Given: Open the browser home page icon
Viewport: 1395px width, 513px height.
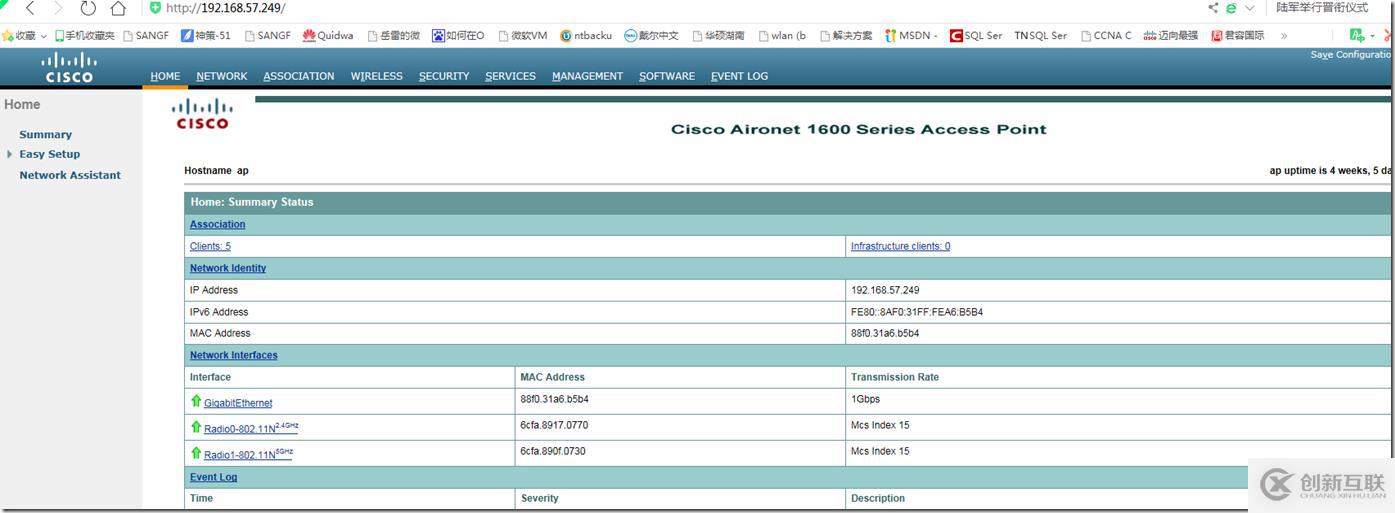Looking at the screenshot, I should point(118,8).
